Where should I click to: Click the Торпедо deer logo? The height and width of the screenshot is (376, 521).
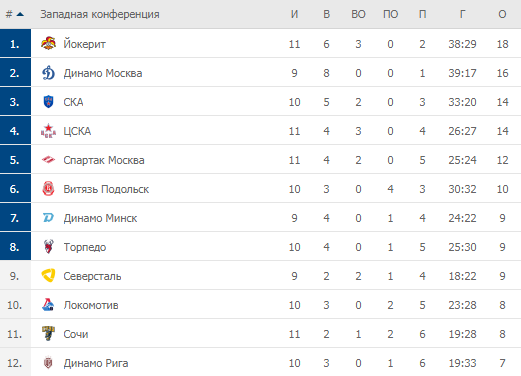48,247
